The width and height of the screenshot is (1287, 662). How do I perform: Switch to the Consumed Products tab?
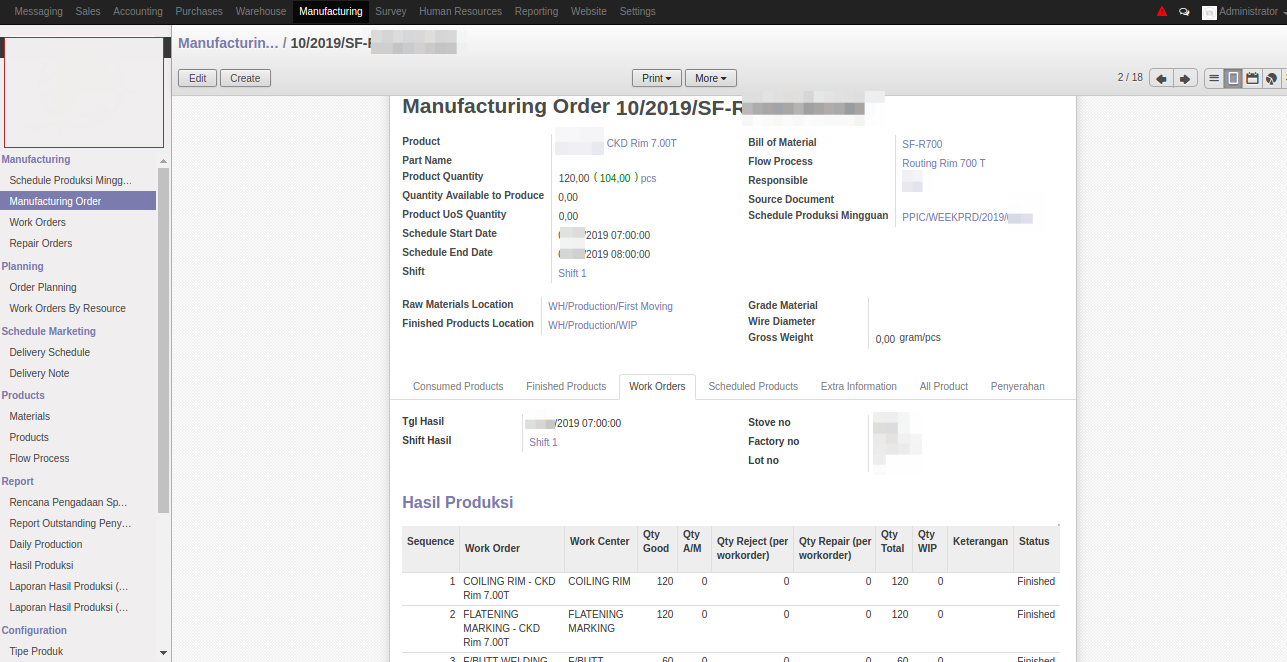pyautogui.click(x=458, y=386)
